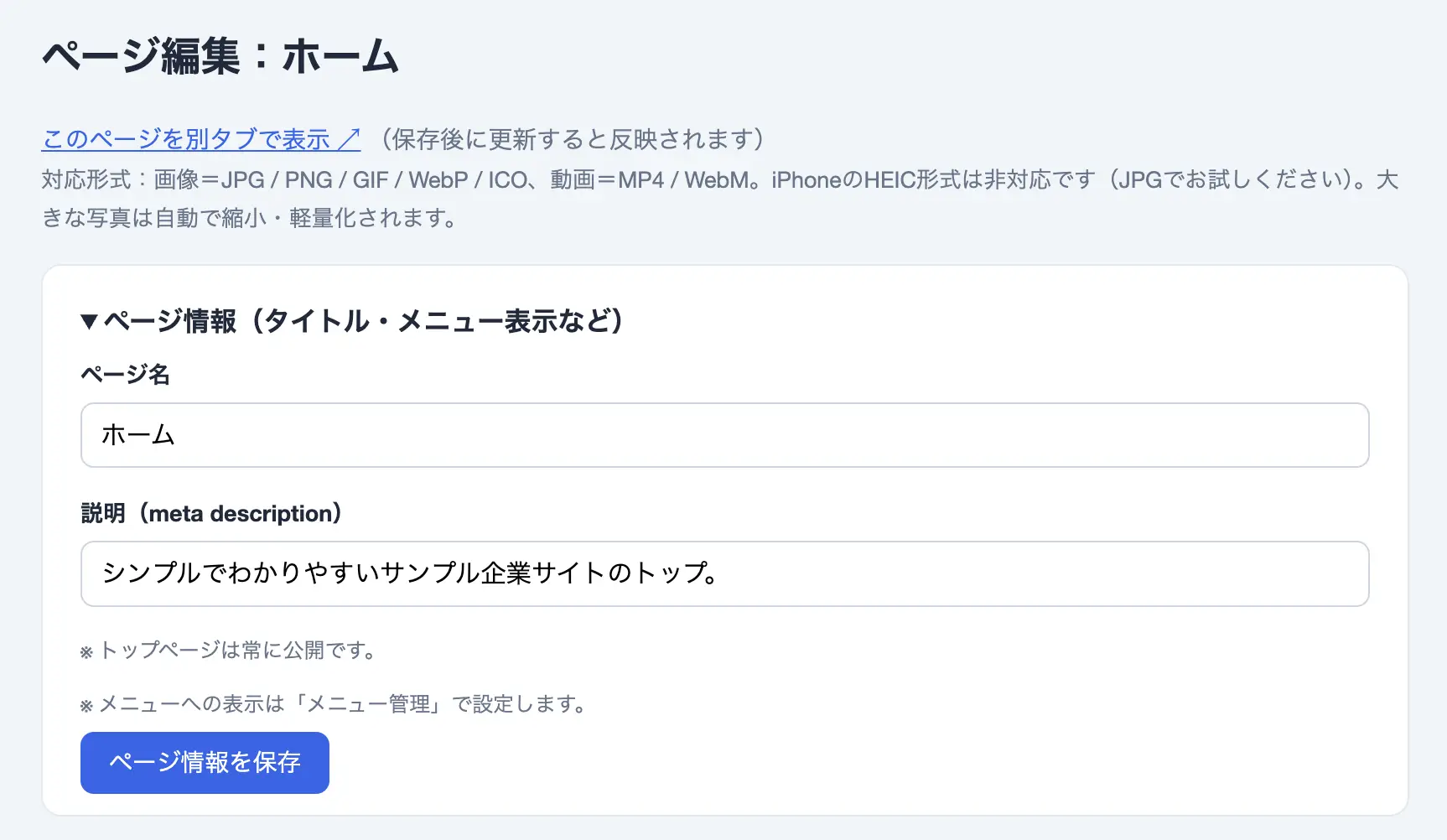Click the （保存後に更新すると反映されます） hint text
The image size is (1447, 840).
(x=573, y=138)
